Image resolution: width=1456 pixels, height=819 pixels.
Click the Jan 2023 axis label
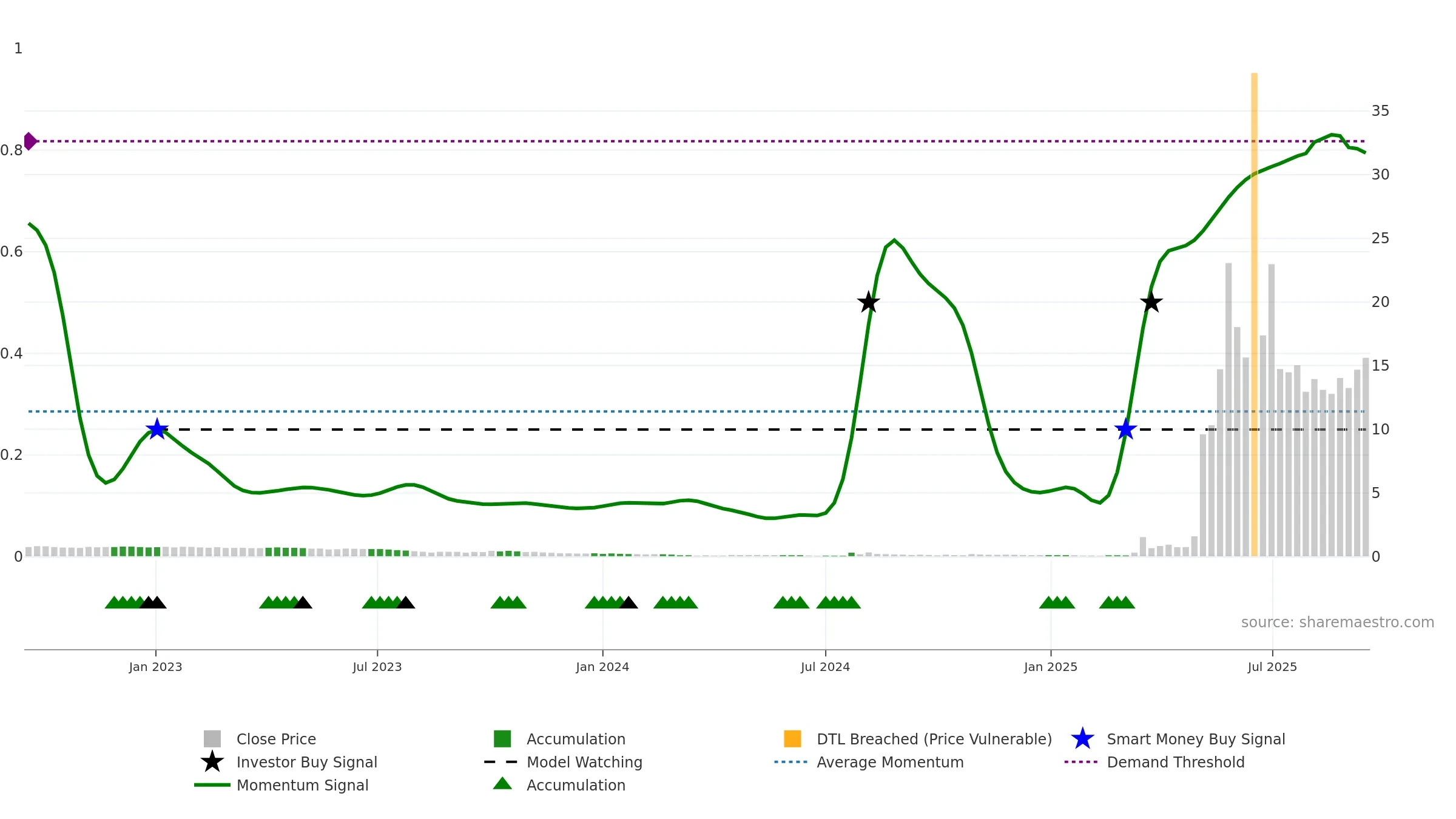tap(155, 667)
